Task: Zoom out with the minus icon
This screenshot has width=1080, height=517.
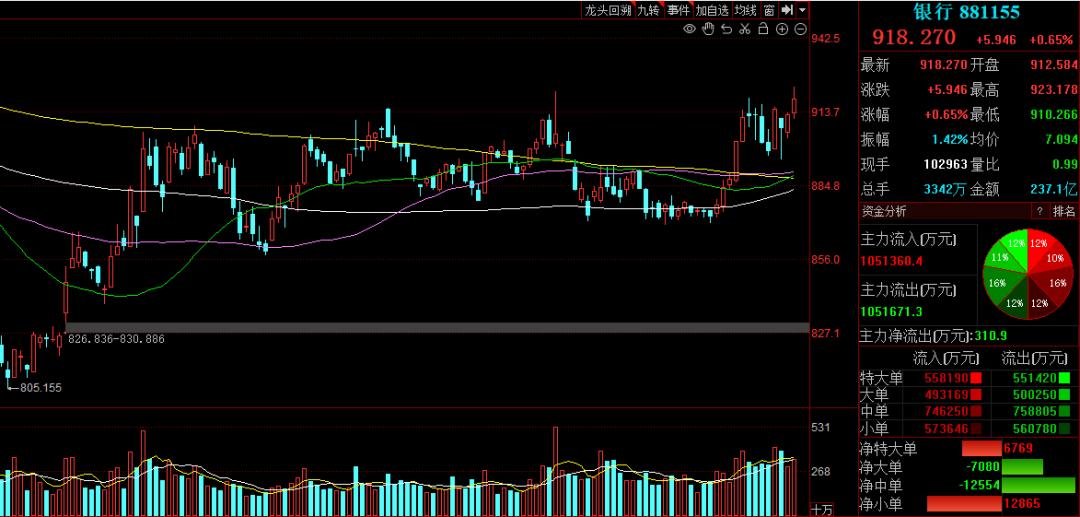Action: pos(800,29)
